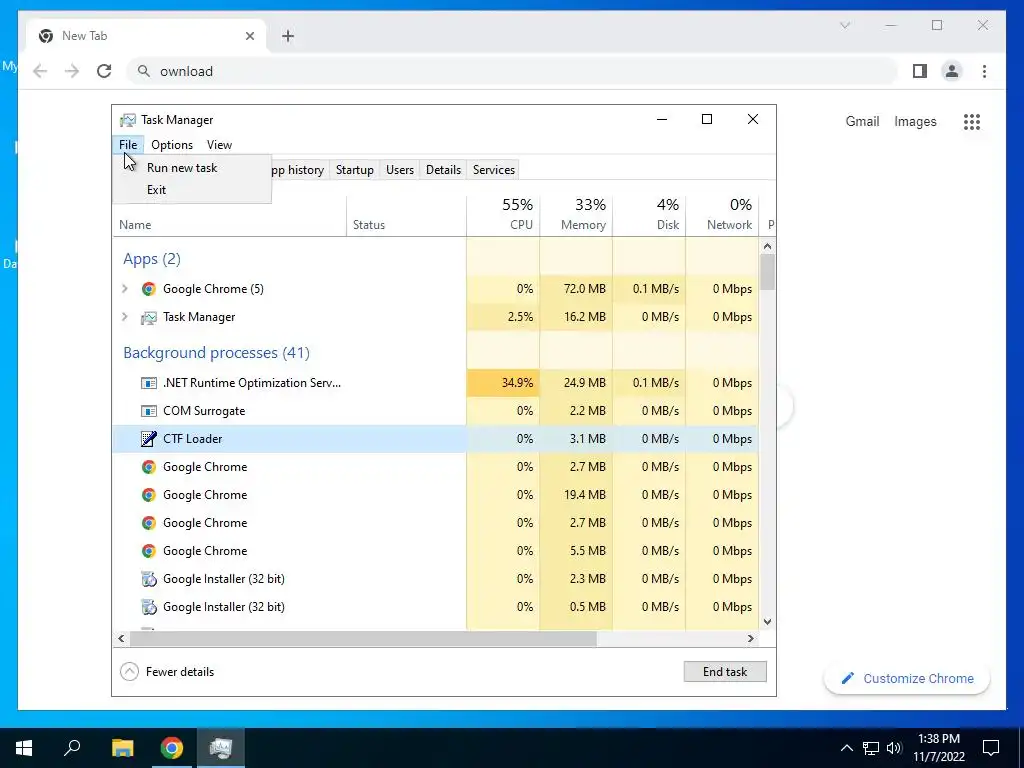Click the Task Manager title bar icon
This screenshot has height=768, width=1024.
pyautogui.click(x=128, y=120)
